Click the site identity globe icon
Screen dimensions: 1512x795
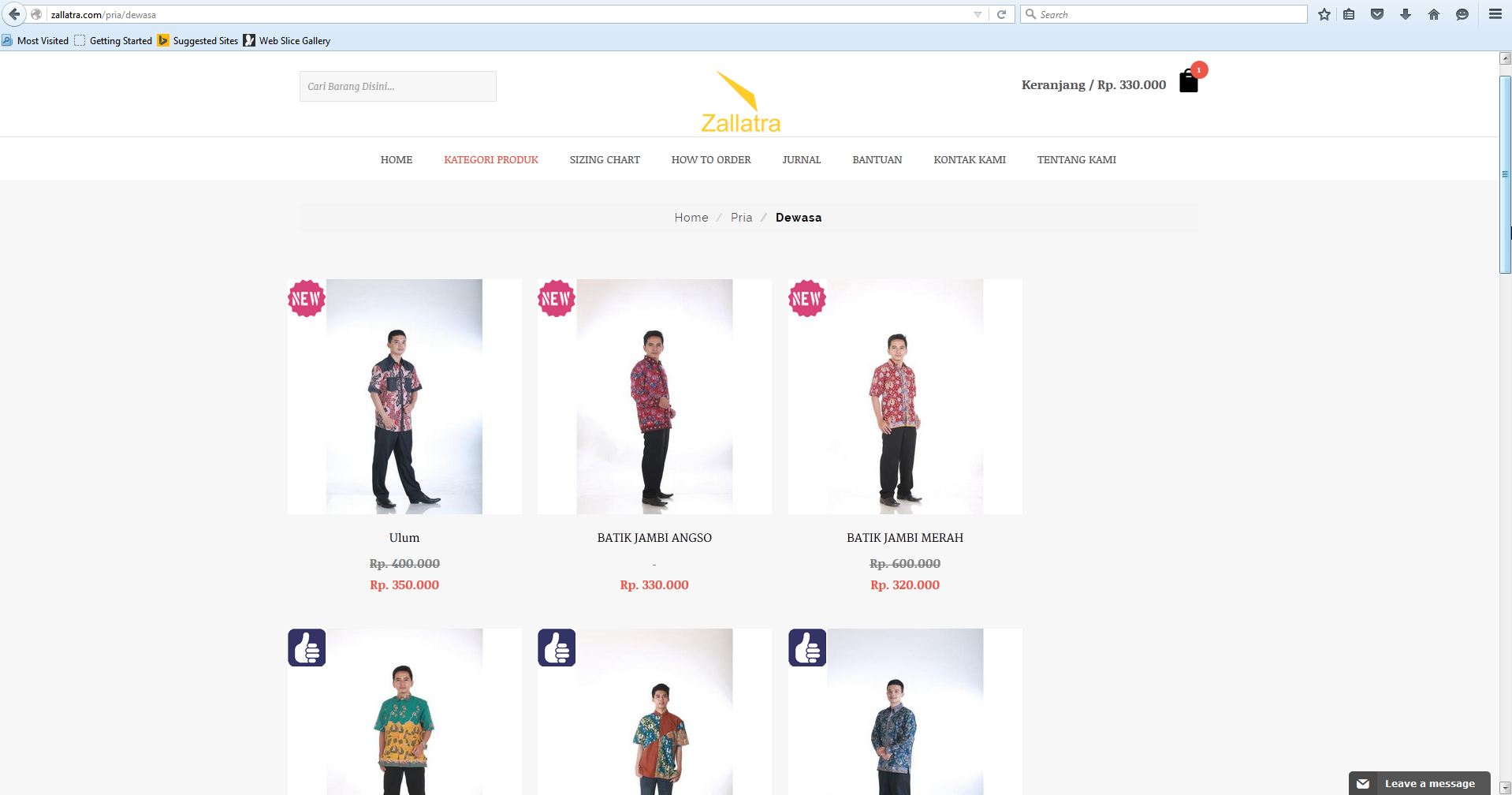36,14
